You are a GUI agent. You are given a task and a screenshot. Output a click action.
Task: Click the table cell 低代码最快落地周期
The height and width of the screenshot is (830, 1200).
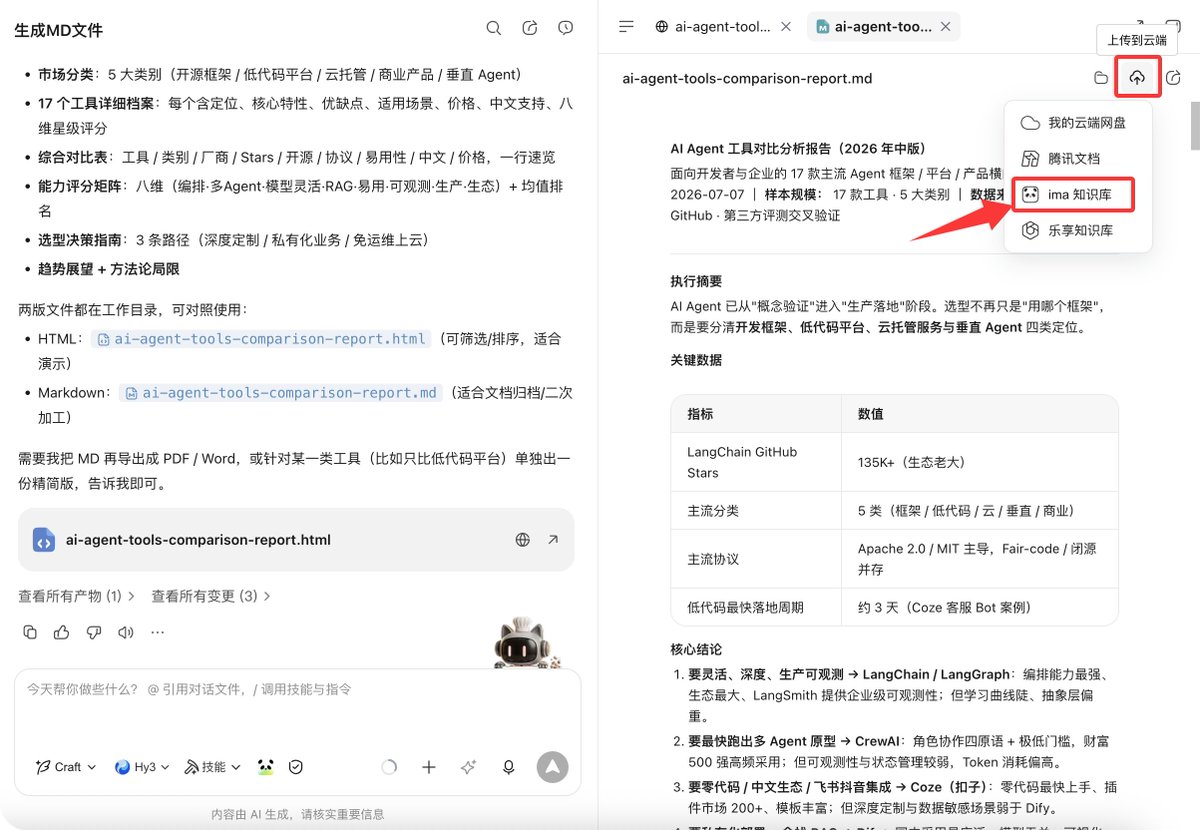(x=757, y=607)
